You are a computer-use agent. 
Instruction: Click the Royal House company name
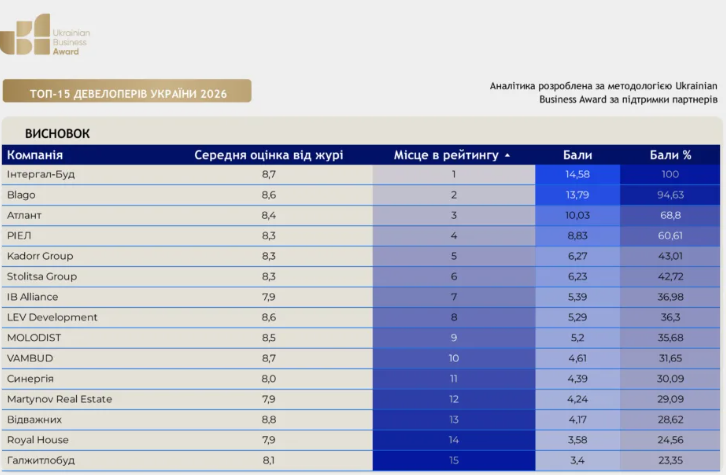[x=38, y=440]
